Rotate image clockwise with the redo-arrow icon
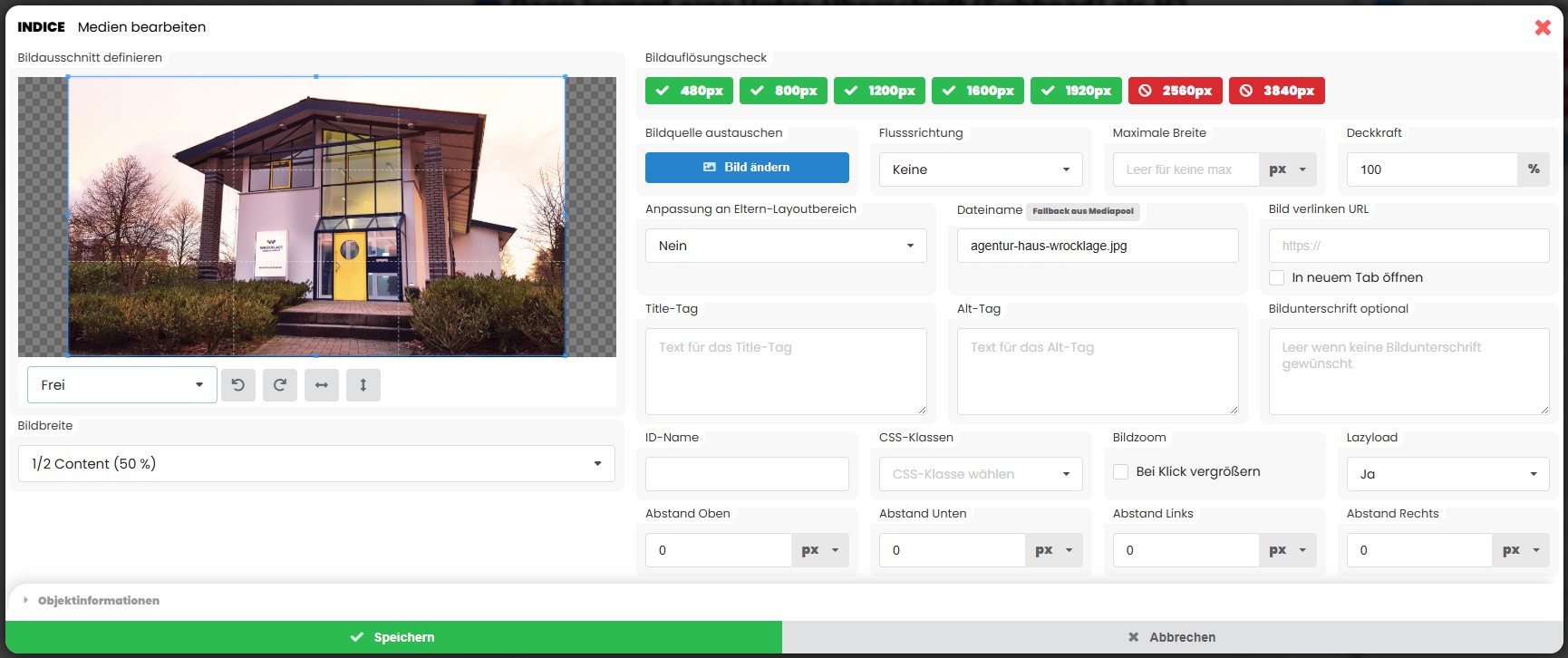Screen dimensions: 1568x658 click(280, 385)
